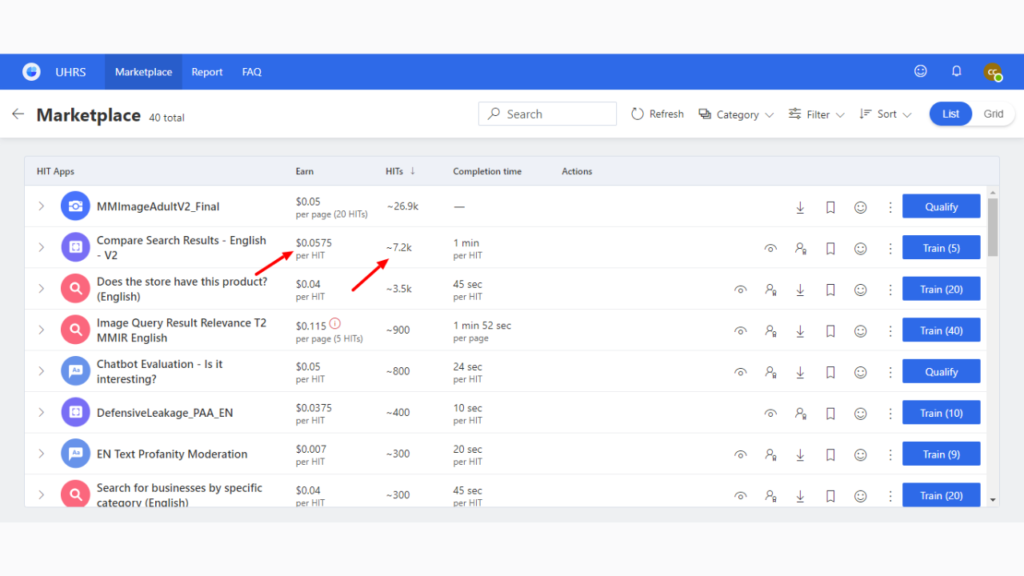The image size is (1024, 576).
Task: Select the List view toggle
Action: pyautogui.click(x=950, y=114)
